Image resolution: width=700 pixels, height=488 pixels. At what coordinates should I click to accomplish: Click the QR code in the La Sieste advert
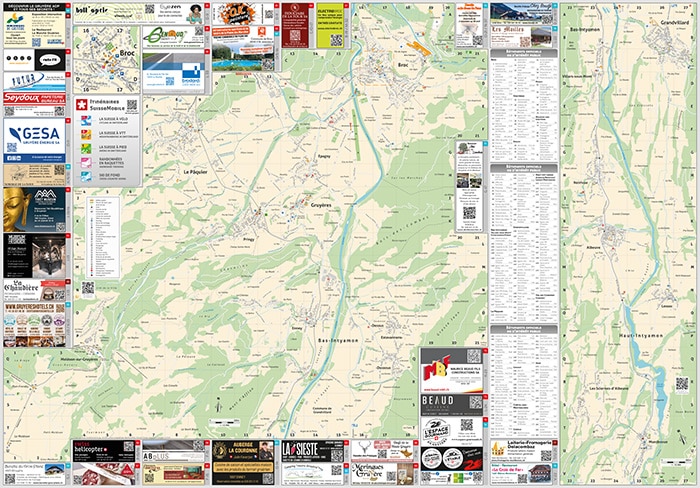(337, 455)
